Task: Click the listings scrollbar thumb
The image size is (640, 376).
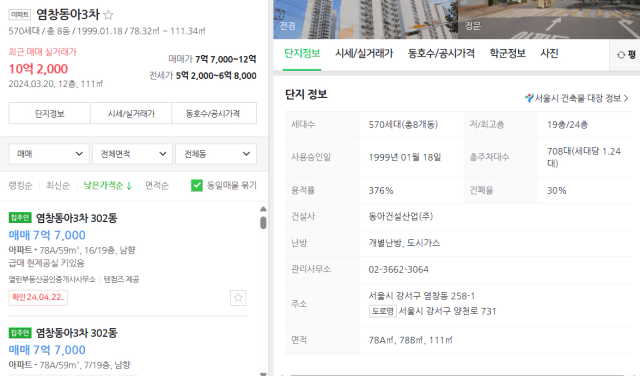Action: click(263, 222)
